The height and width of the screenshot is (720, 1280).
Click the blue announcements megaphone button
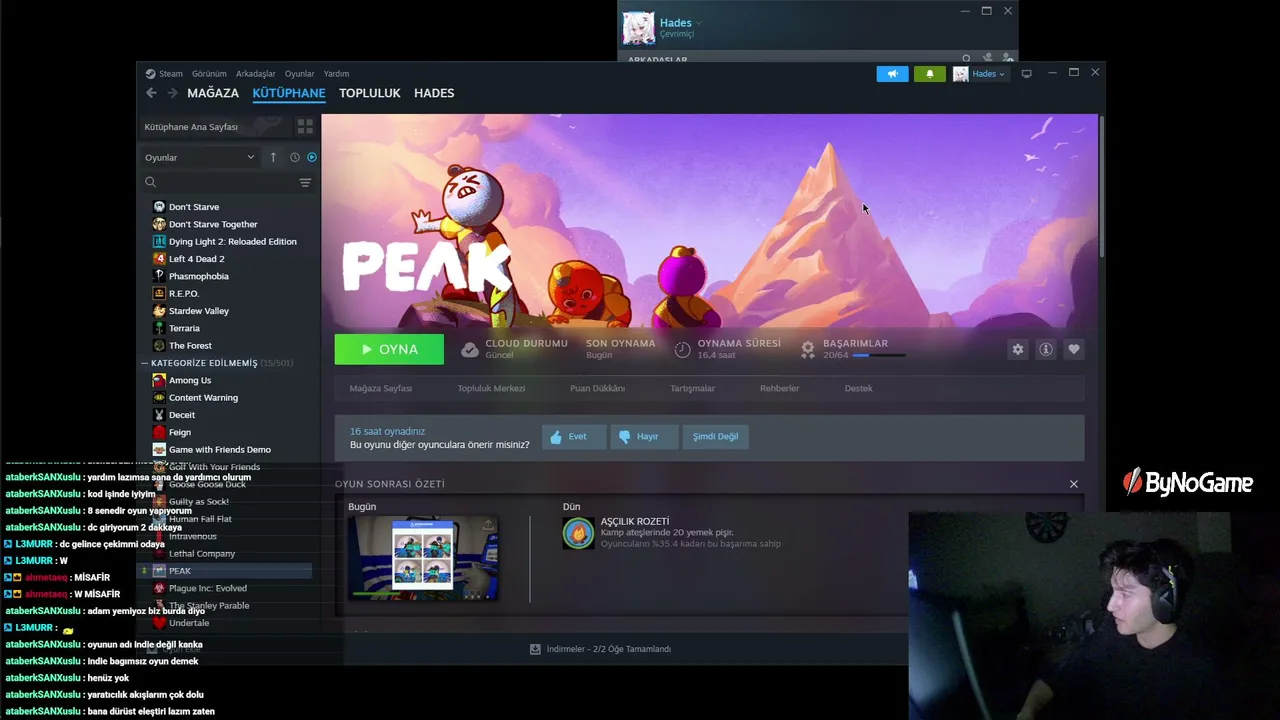point(892,74)
